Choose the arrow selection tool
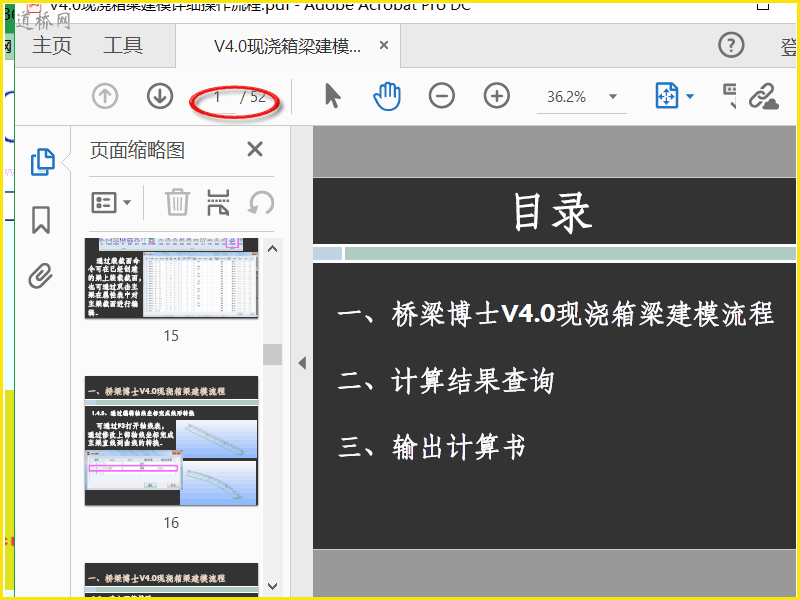 [x=332, y=96]
